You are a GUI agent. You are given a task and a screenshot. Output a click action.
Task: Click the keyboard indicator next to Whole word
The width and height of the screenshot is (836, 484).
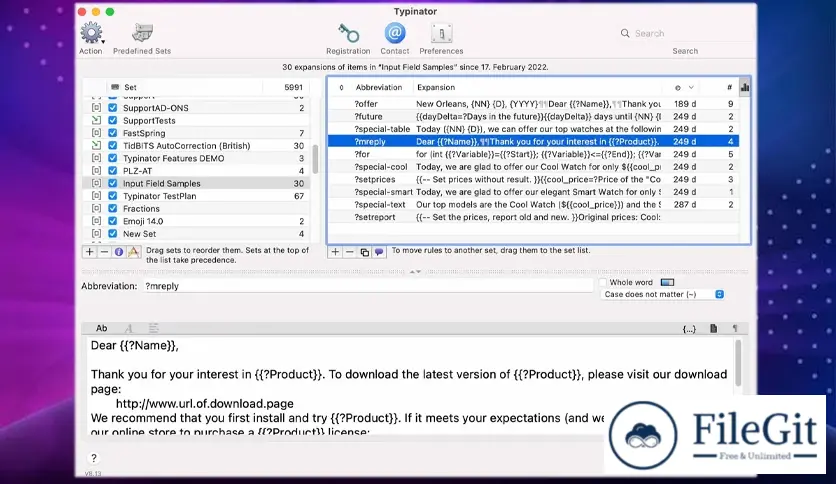668,282
